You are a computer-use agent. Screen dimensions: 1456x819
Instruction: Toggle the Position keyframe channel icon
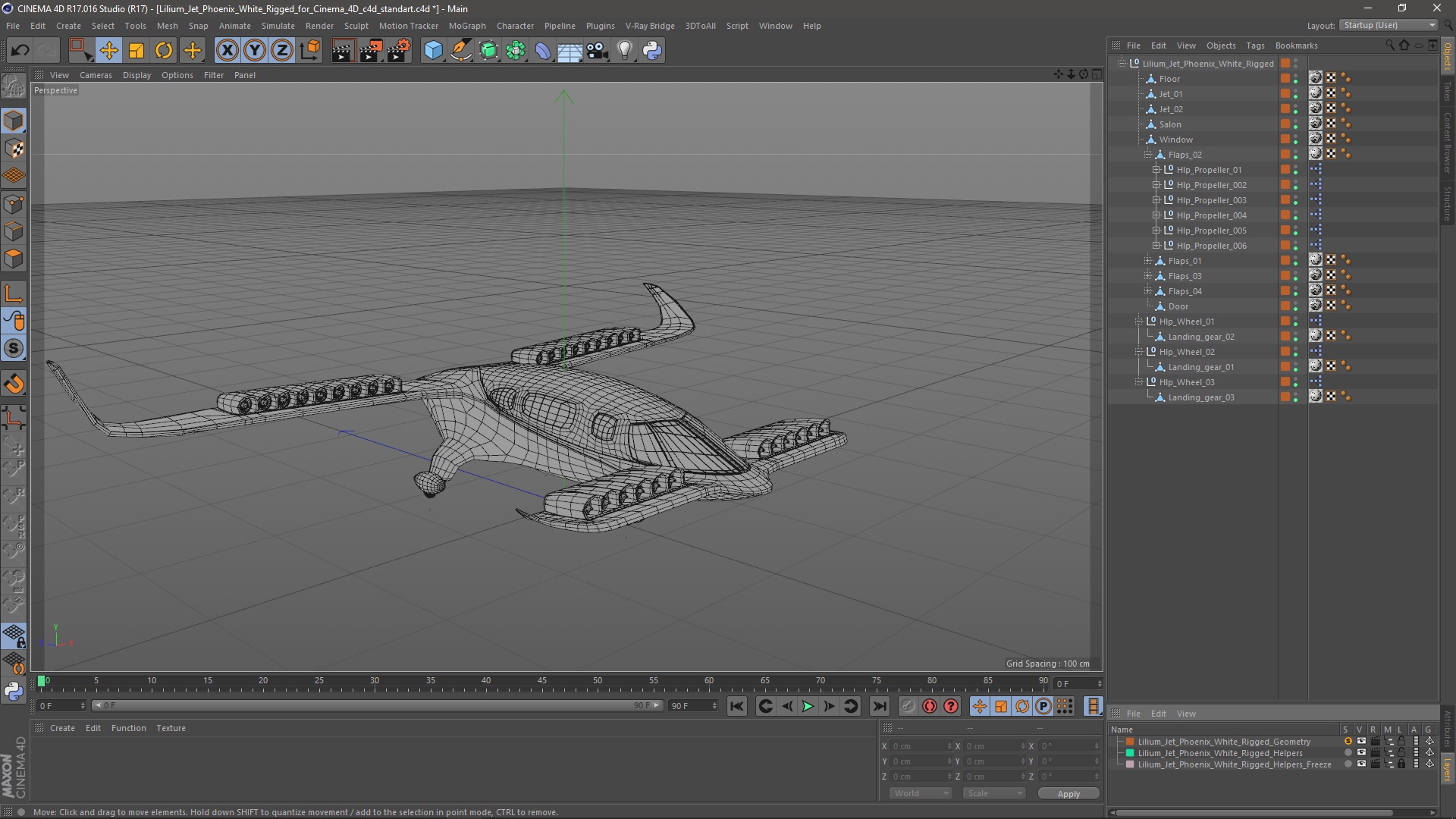[x=980, y=706]
